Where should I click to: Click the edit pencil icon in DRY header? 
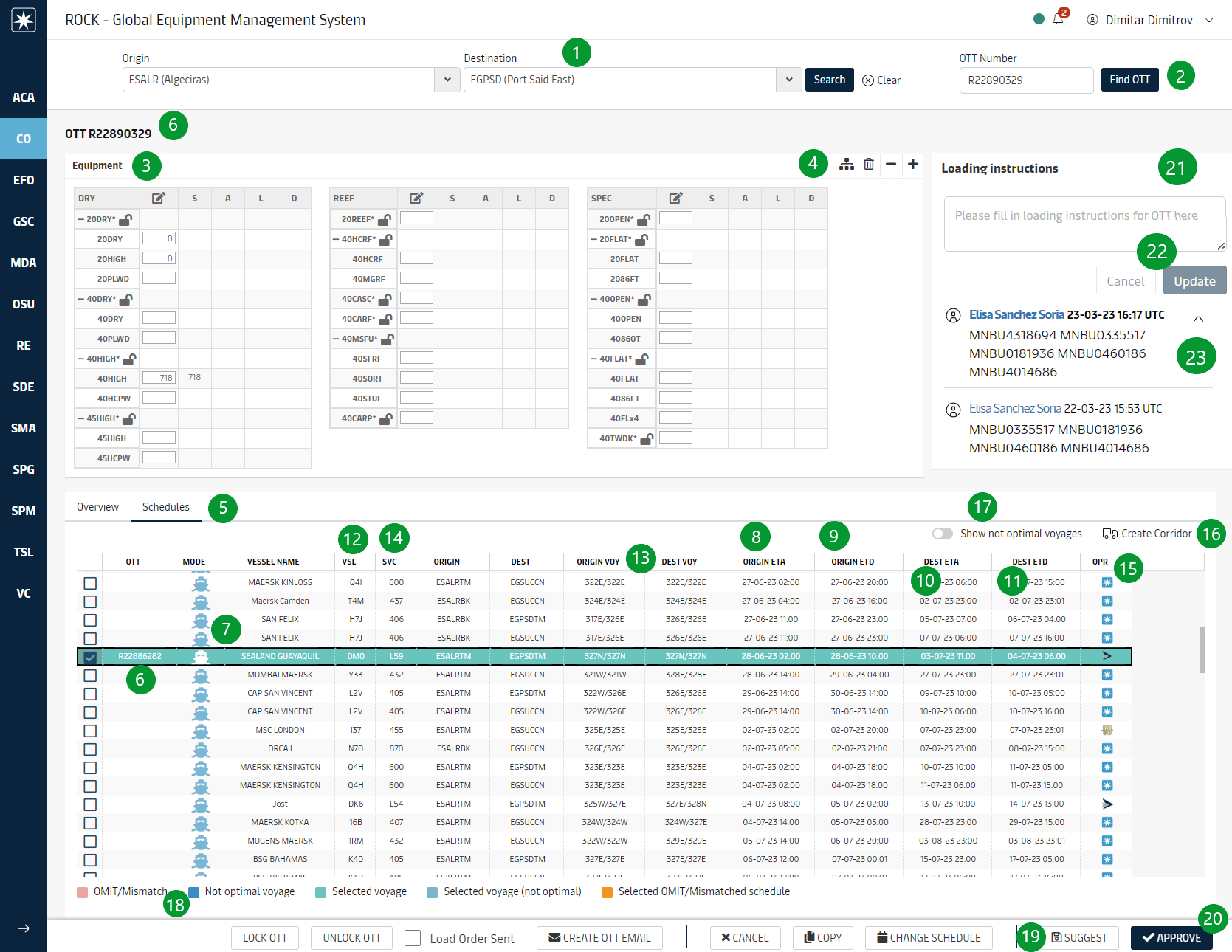[159, 198]
